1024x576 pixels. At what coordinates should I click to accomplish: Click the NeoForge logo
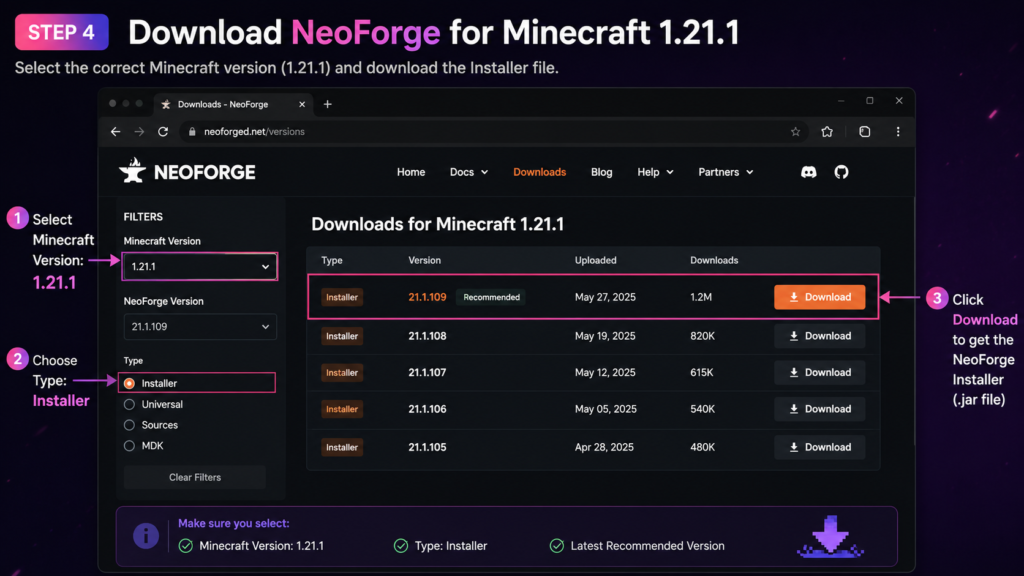(187, 171)
